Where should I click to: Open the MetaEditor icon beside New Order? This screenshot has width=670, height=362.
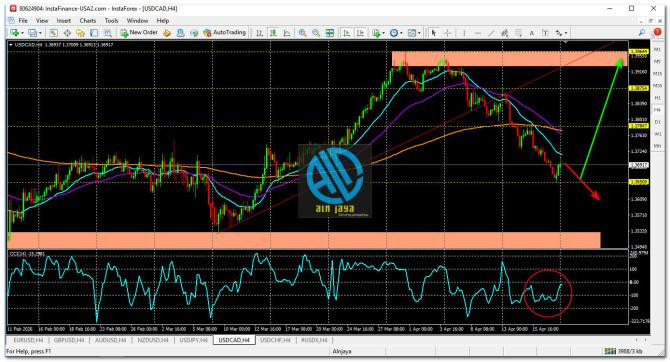tap(167, 33)
